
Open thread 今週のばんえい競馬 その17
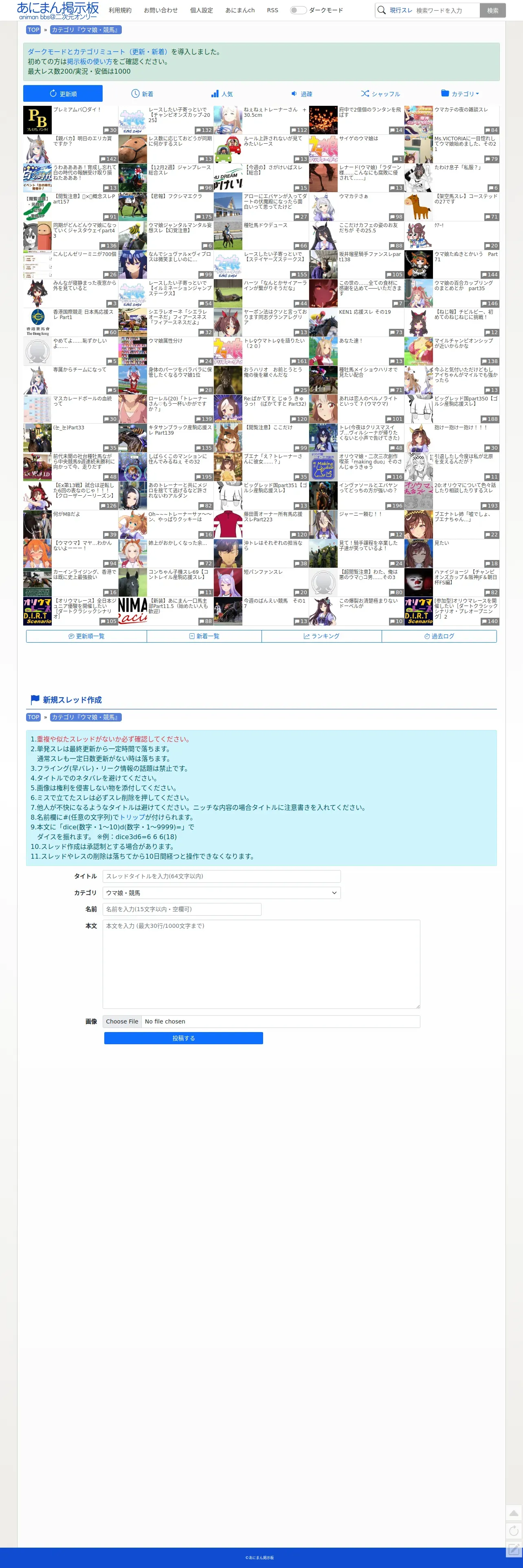click(x=275, y=603)
